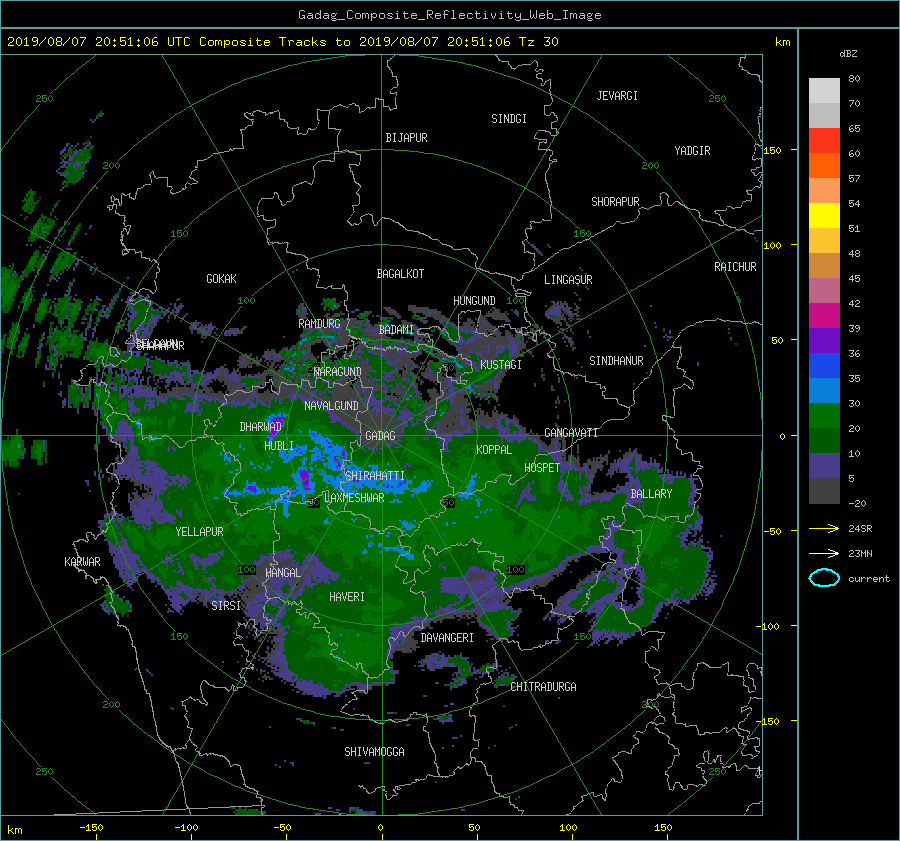Image resolution: width=900 pixels, height=841 pixels.
Task: Click the dBZ legend heading
Action: point(848,53)
